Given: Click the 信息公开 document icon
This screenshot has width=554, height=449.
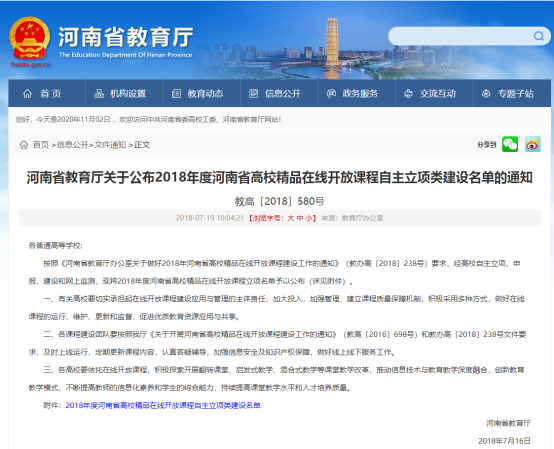Looking at the screenshot, I should pyautogui.click(x=253, y=94).
